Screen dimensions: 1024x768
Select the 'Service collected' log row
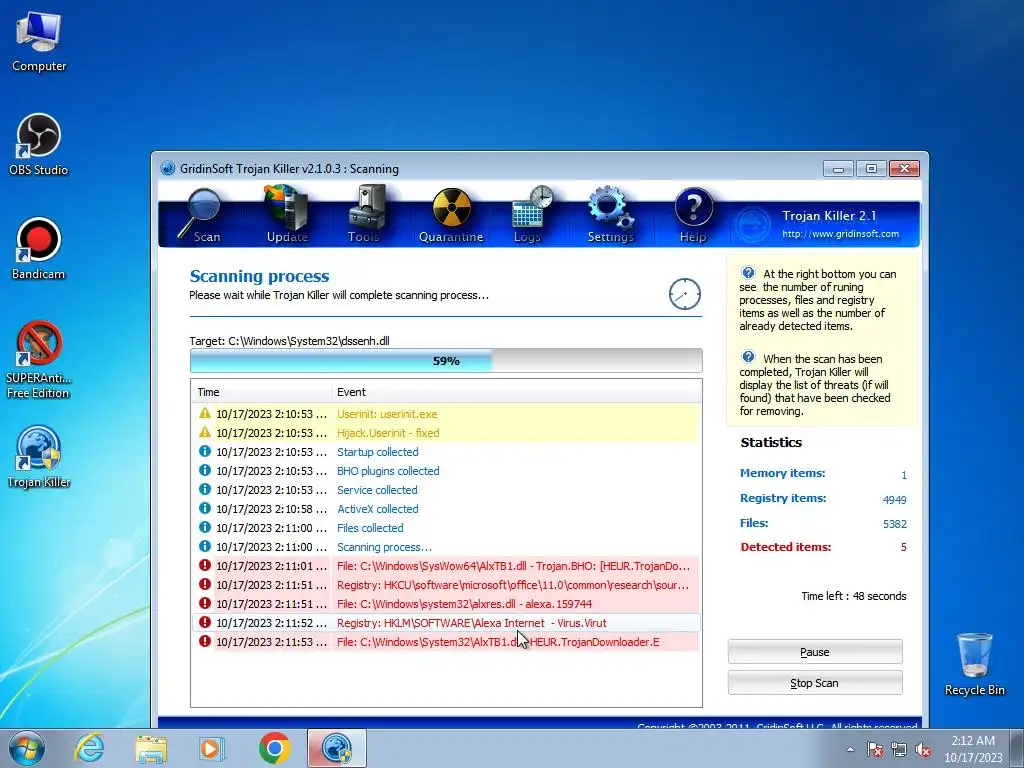pyautogui.click(x=446, y=490)
